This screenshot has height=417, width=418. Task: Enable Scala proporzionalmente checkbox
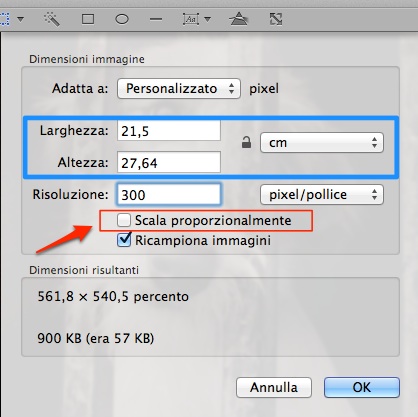124,220
